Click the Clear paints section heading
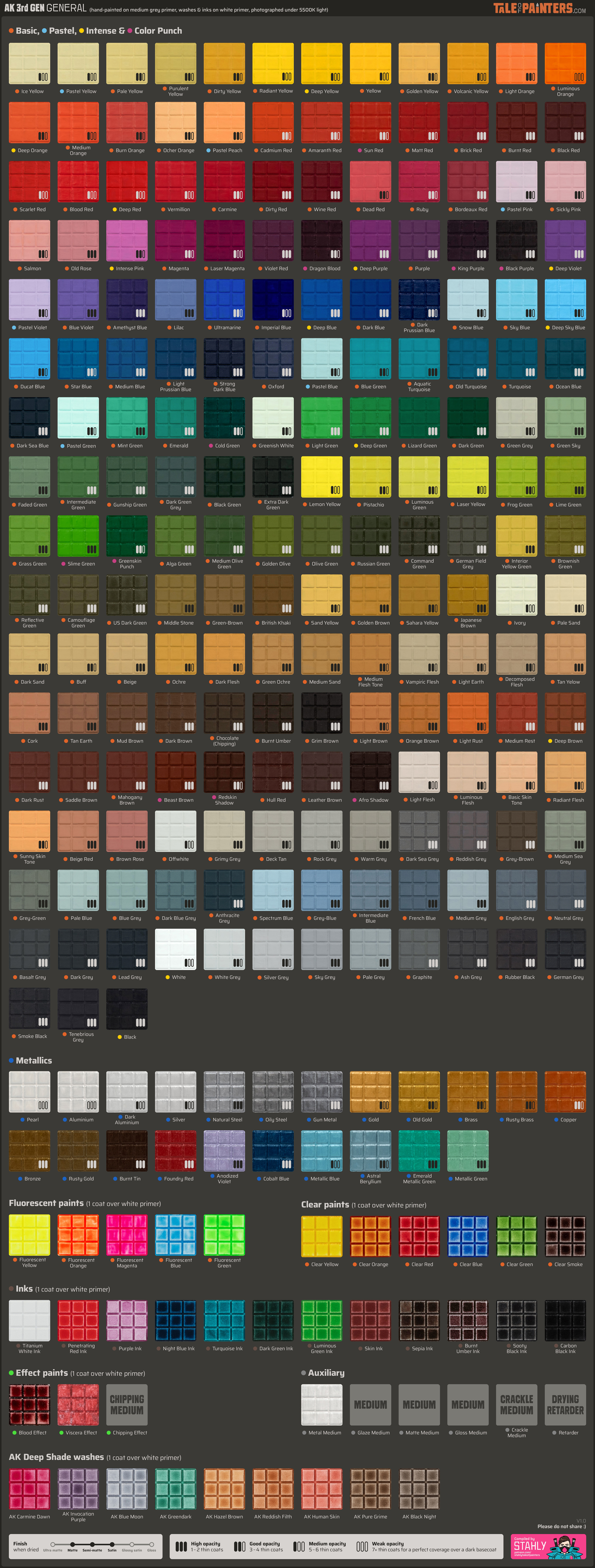The height and width of the screenshot is (1568, 595). [x=325, y=1204]
